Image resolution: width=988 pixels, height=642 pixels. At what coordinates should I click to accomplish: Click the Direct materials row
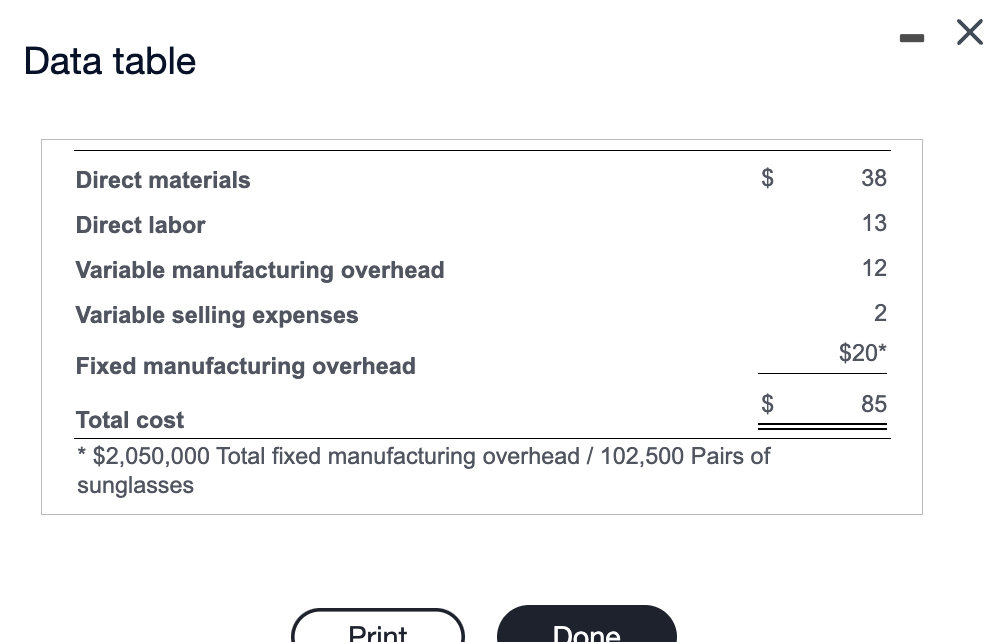(163, 180)
